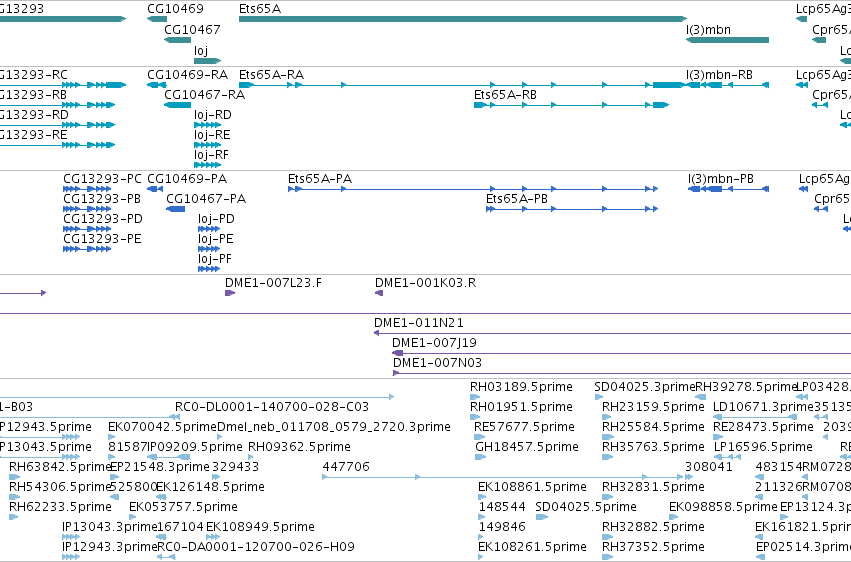Click the Dmel_neb_011708_0579_2720.3prime label
Image resolution: width=851 pixels, height=562 pixels.
(x=334, y=427)
